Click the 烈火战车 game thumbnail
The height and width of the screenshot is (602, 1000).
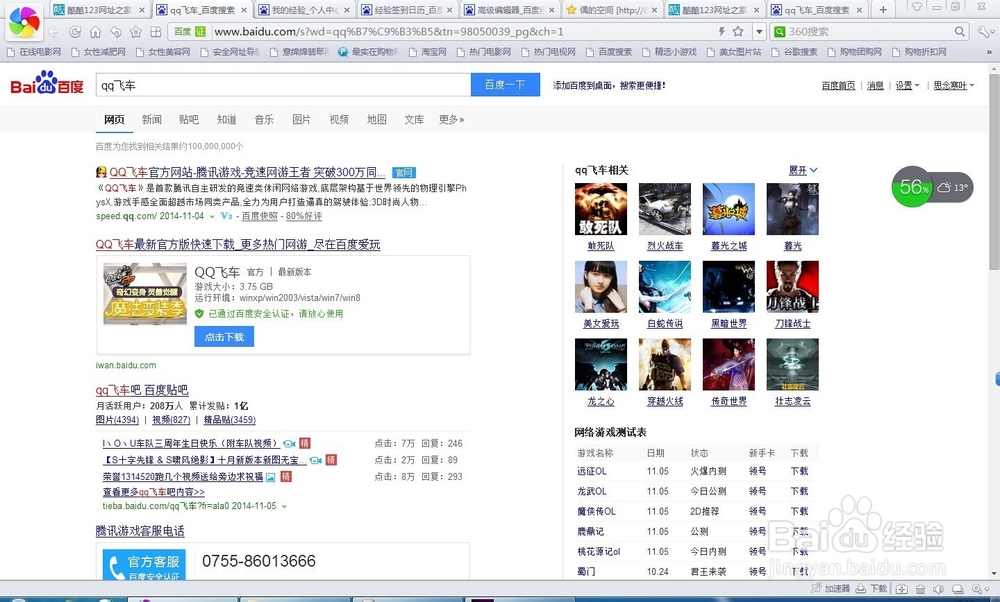click(665, 209)
